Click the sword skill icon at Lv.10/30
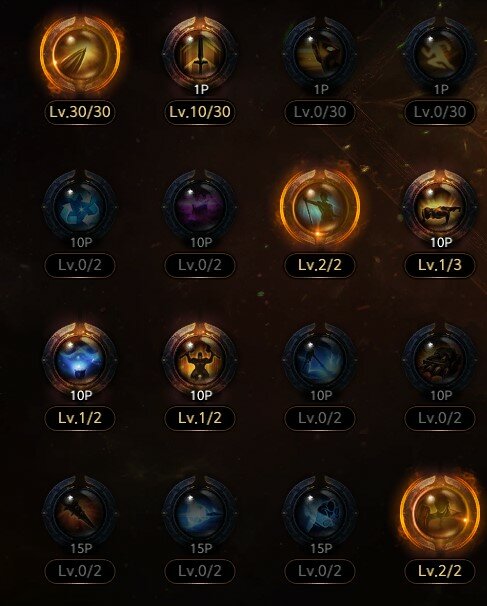Image resolution: width=487 pixels, height=606 pixels. pyautogui.click(x=200, y=53)
